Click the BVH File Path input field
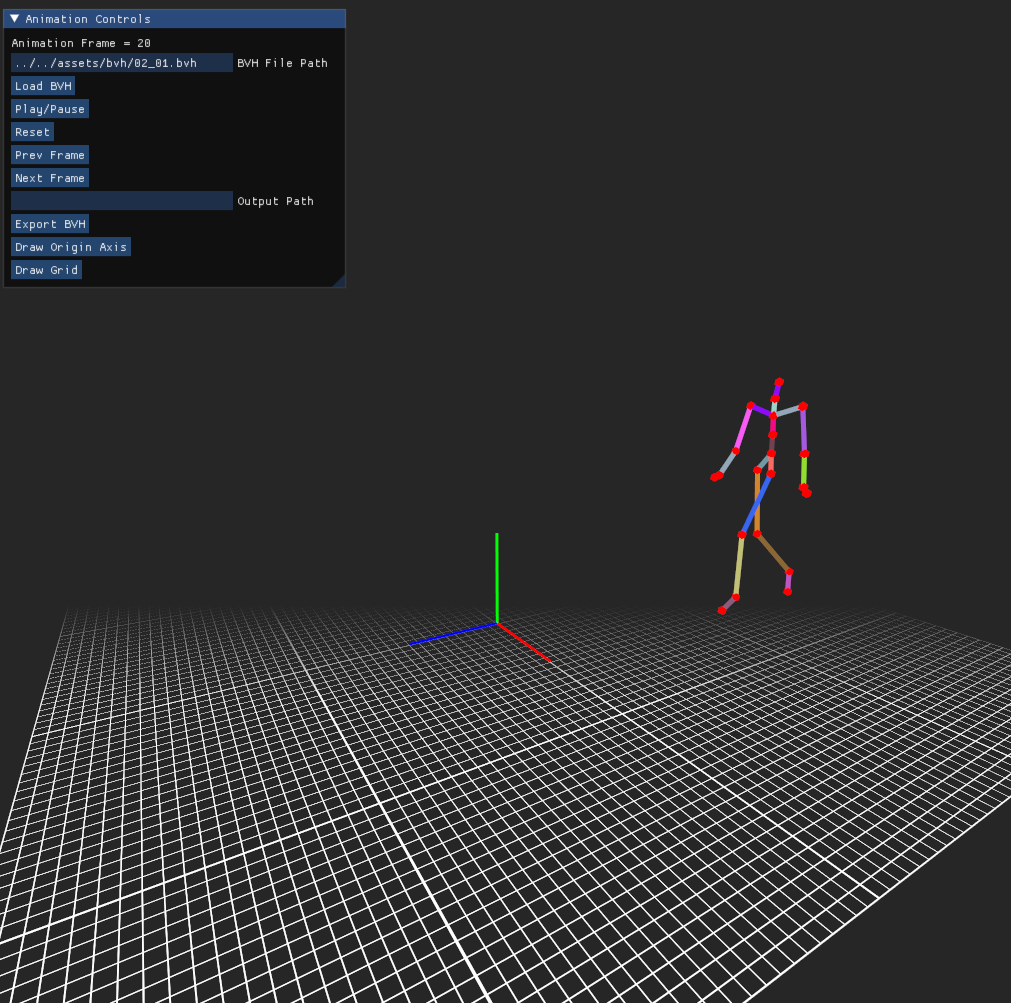This screenshot has width=1011, height=1003. [x=122, y=63]
